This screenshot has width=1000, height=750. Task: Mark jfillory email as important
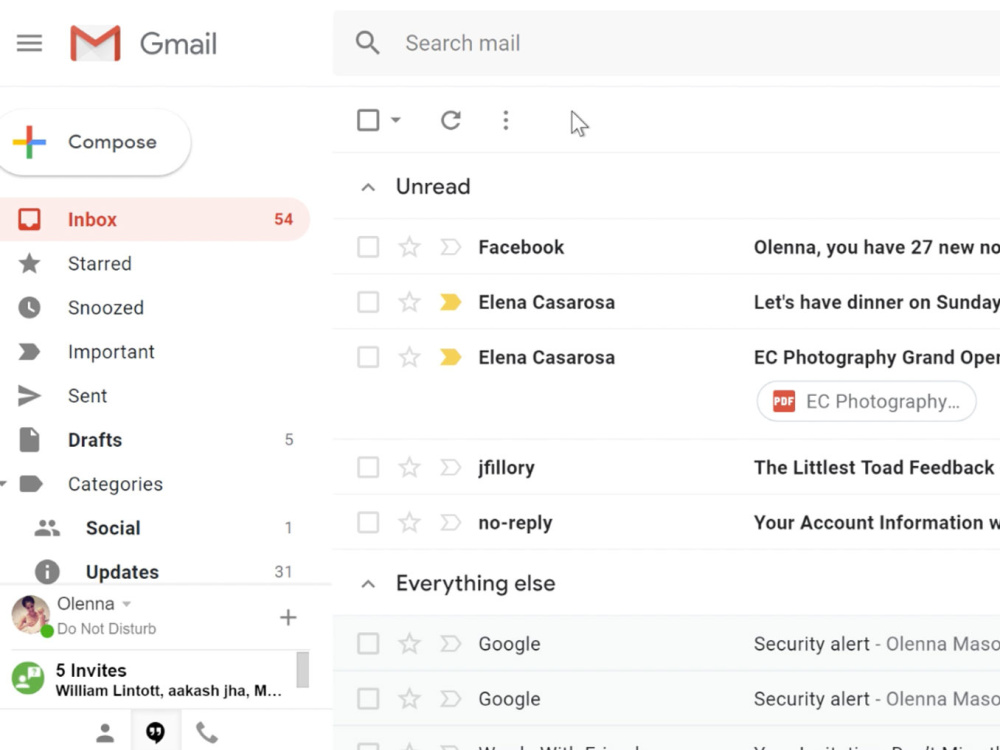[450, 467]
